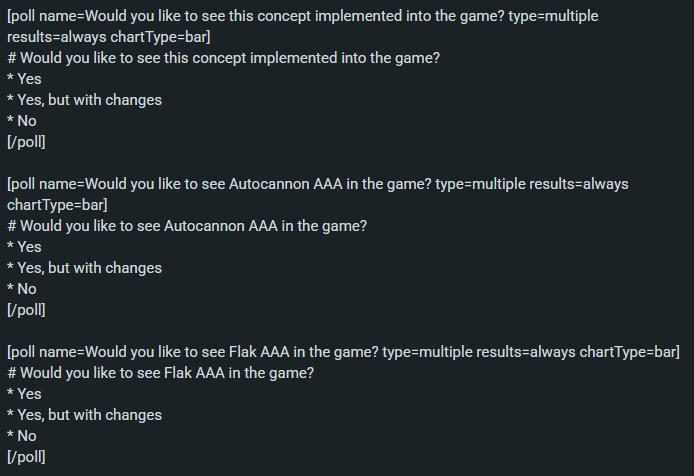Click Autocannon poll's 'Yes, but with changes' line

click(85, 268)
